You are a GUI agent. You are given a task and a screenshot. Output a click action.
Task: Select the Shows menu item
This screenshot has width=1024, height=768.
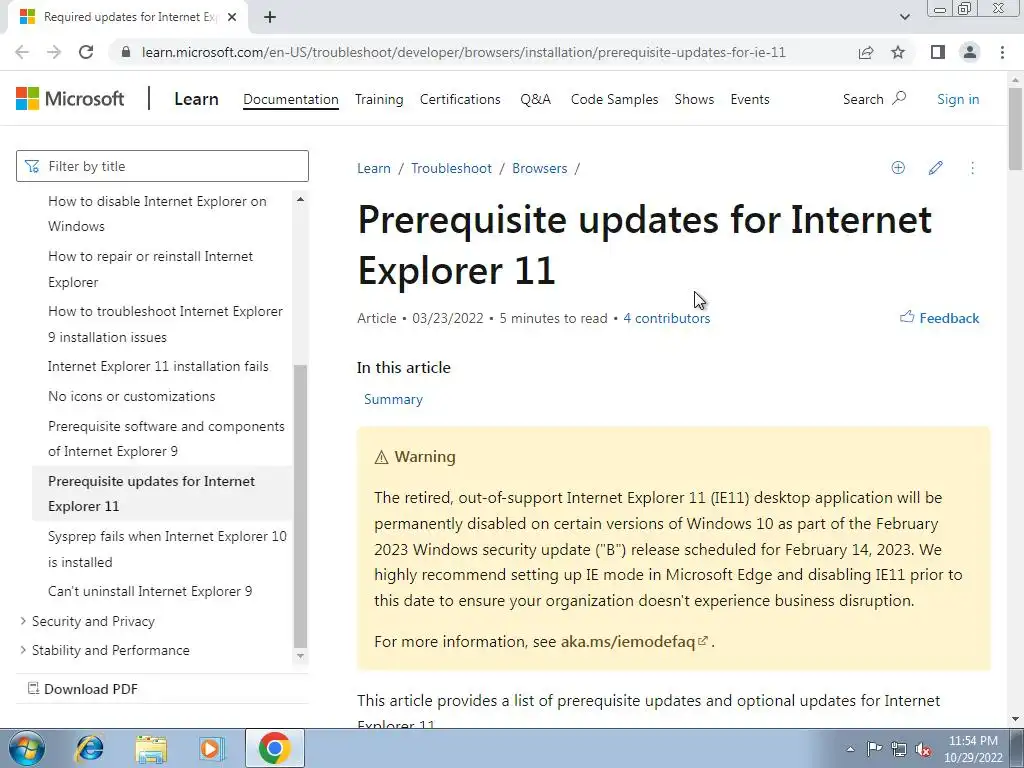pyautogui.click(x=694, y=99)
